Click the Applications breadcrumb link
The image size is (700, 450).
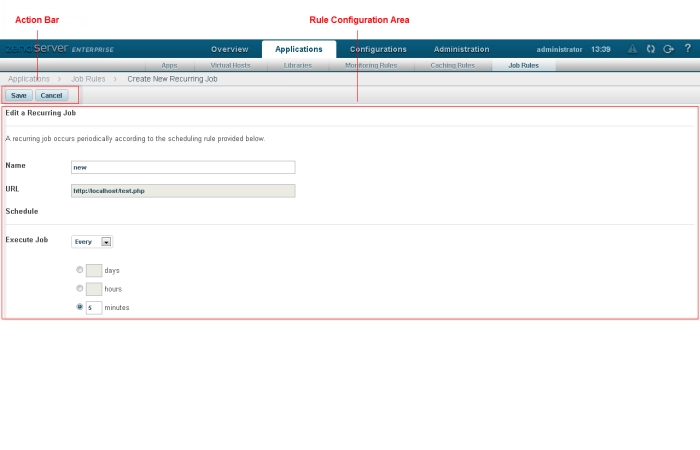click(29, 78)
